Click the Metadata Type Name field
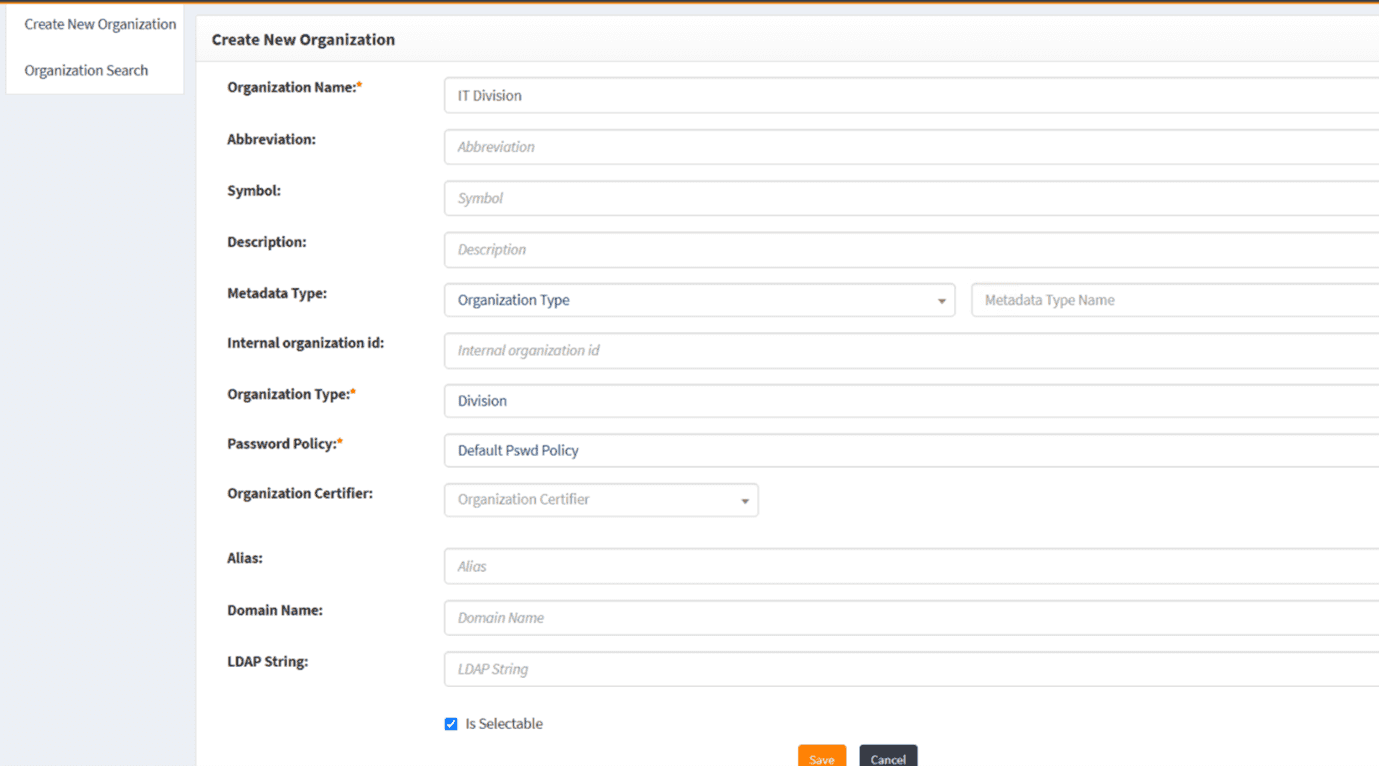The width and height of the screenshot is (1379, 766). [1174, 300]
